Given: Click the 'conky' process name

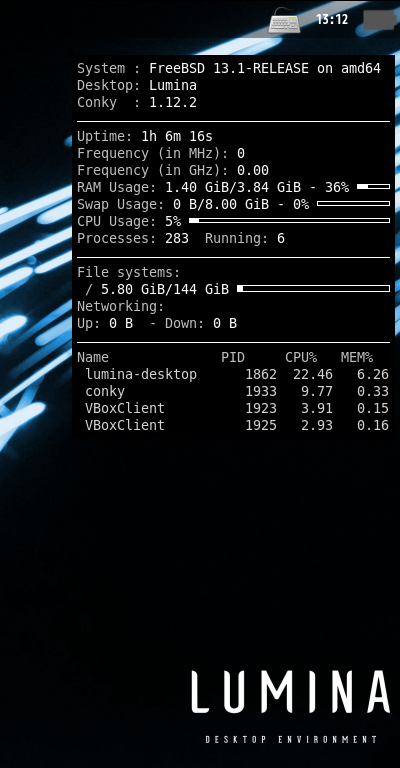Looking at the screenshot, I should [x=105, y=392].
